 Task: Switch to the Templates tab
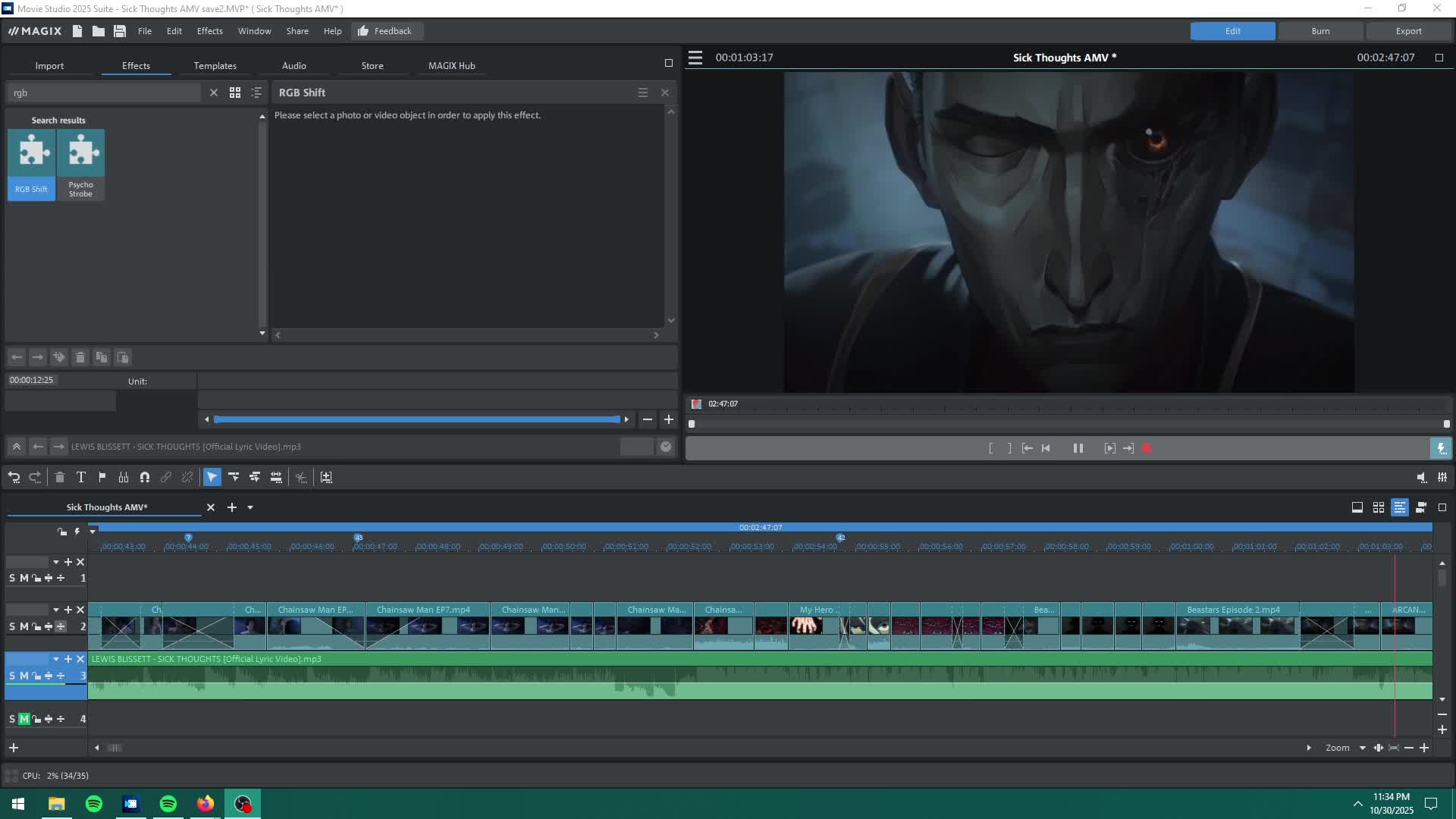(215, 66)
